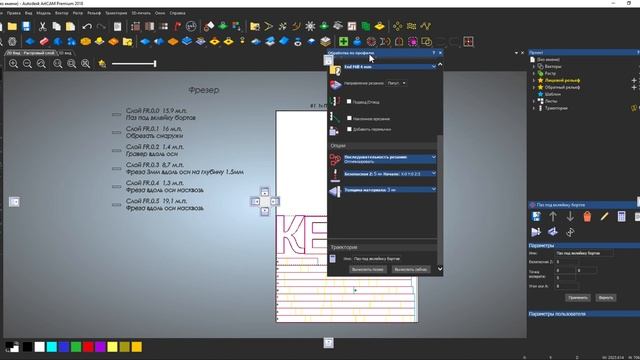Click the green plus icon in relief toolbar
640x360 pixels.
click(x=343, y=42)
